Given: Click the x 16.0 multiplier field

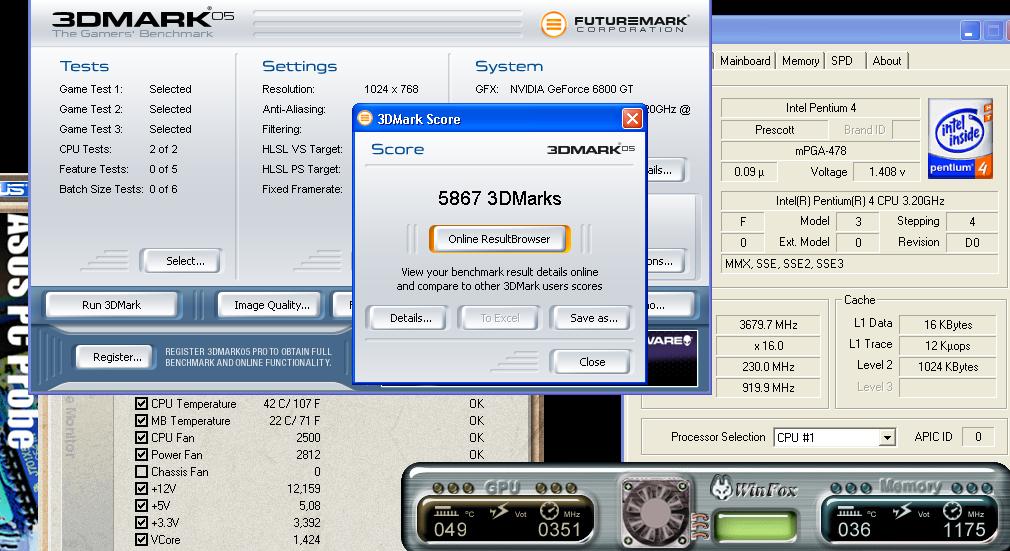Looking at the screenshot, I should coord(768,345).
